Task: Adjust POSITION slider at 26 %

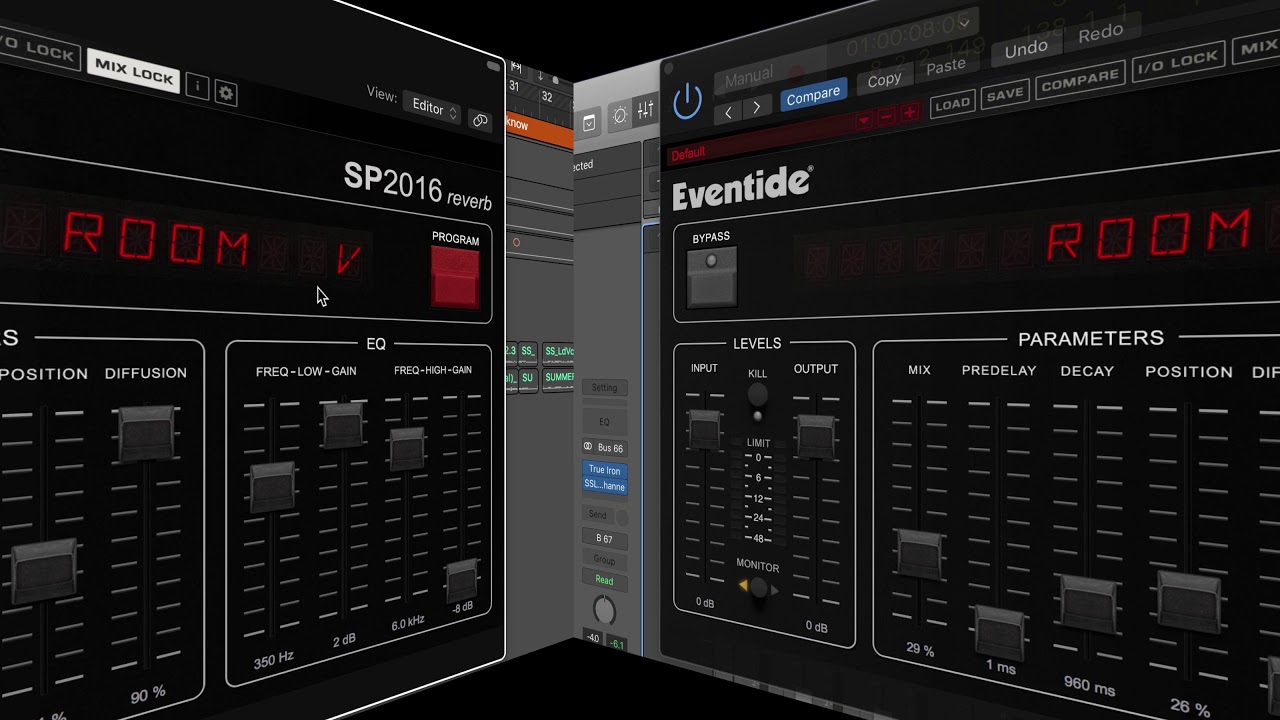Action: [1189, 601]
